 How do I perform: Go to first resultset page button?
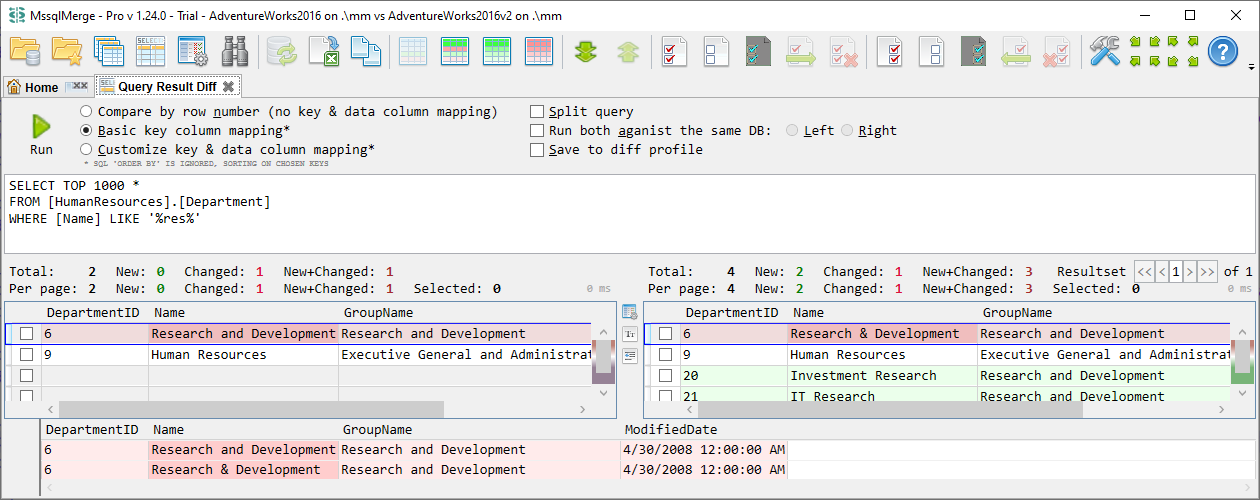tap(1144, 271)
